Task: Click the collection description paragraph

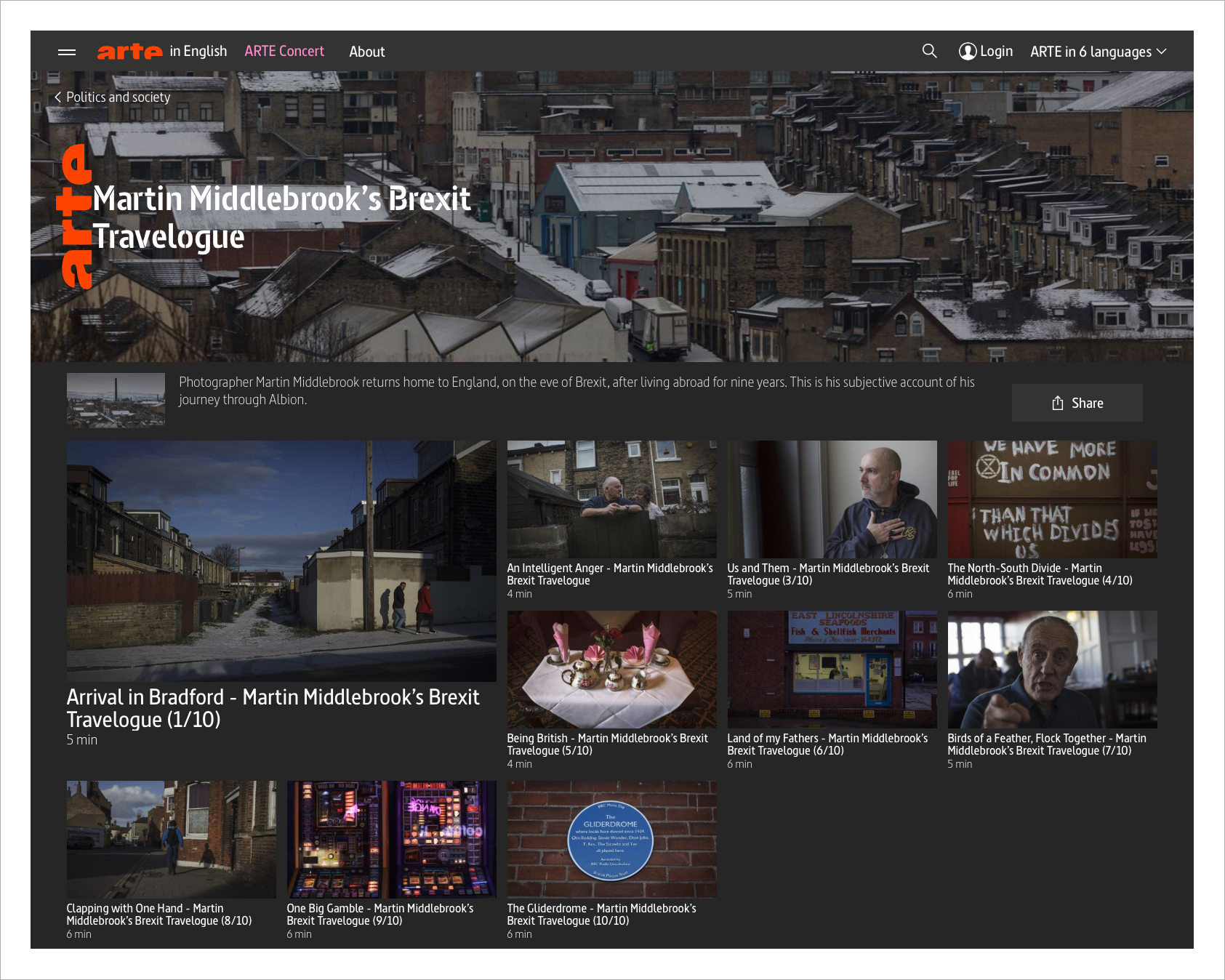Action: [577, 390]
